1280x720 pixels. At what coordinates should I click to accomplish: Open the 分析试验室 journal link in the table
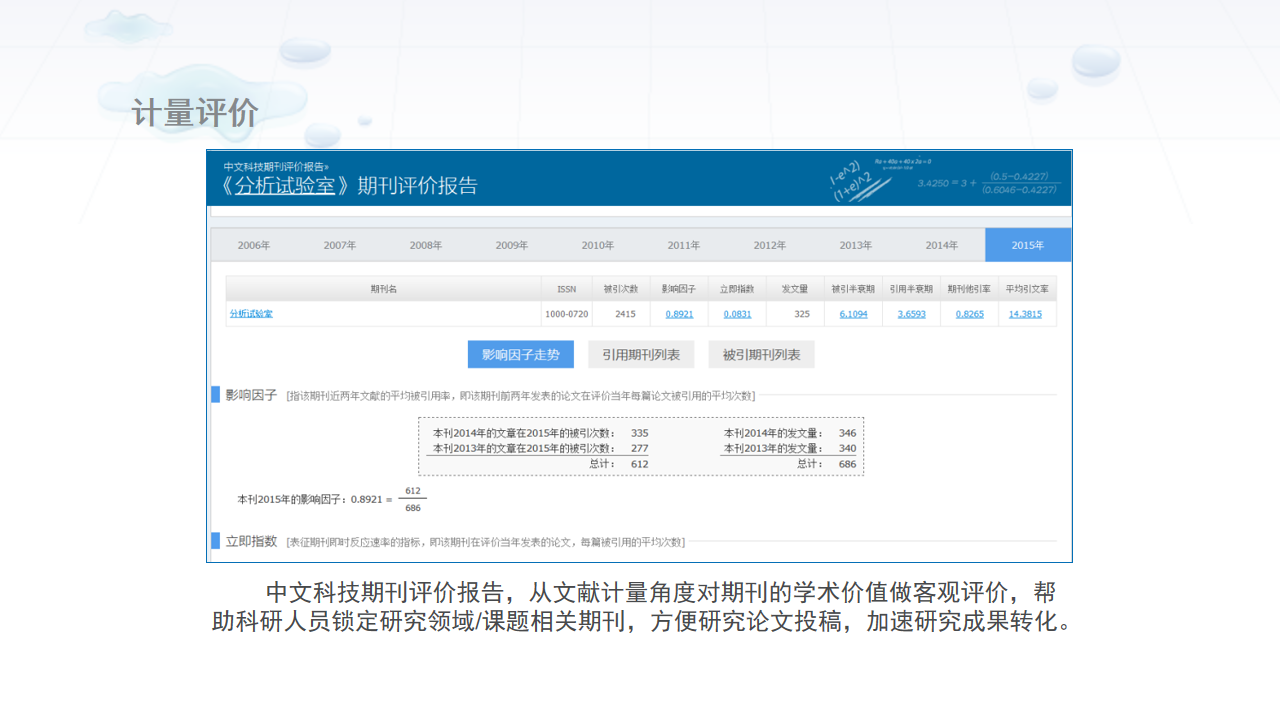pos(251,314)
